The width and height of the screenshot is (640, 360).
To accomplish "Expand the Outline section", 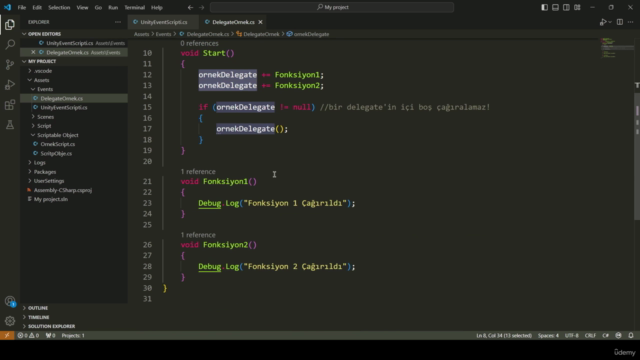I will pyautogui.click(x=38, y=308).
